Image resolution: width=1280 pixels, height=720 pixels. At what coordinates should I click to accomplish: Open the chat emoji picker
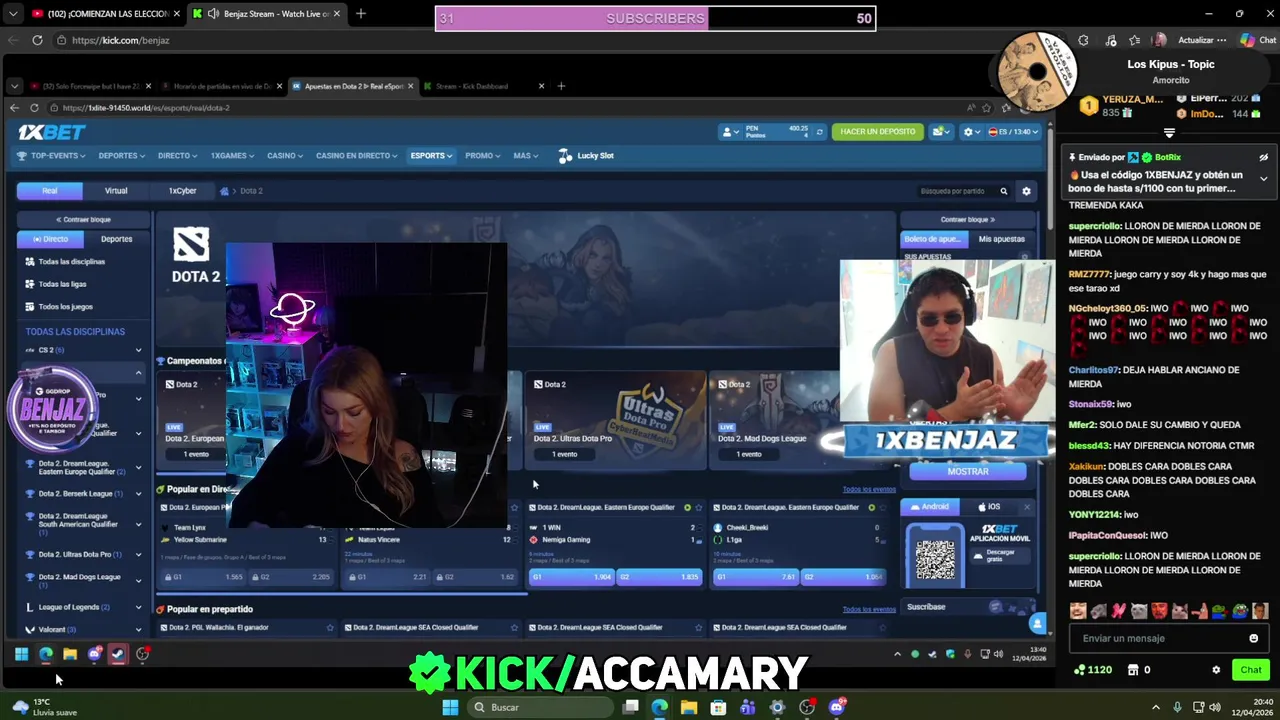(1253, 638)
